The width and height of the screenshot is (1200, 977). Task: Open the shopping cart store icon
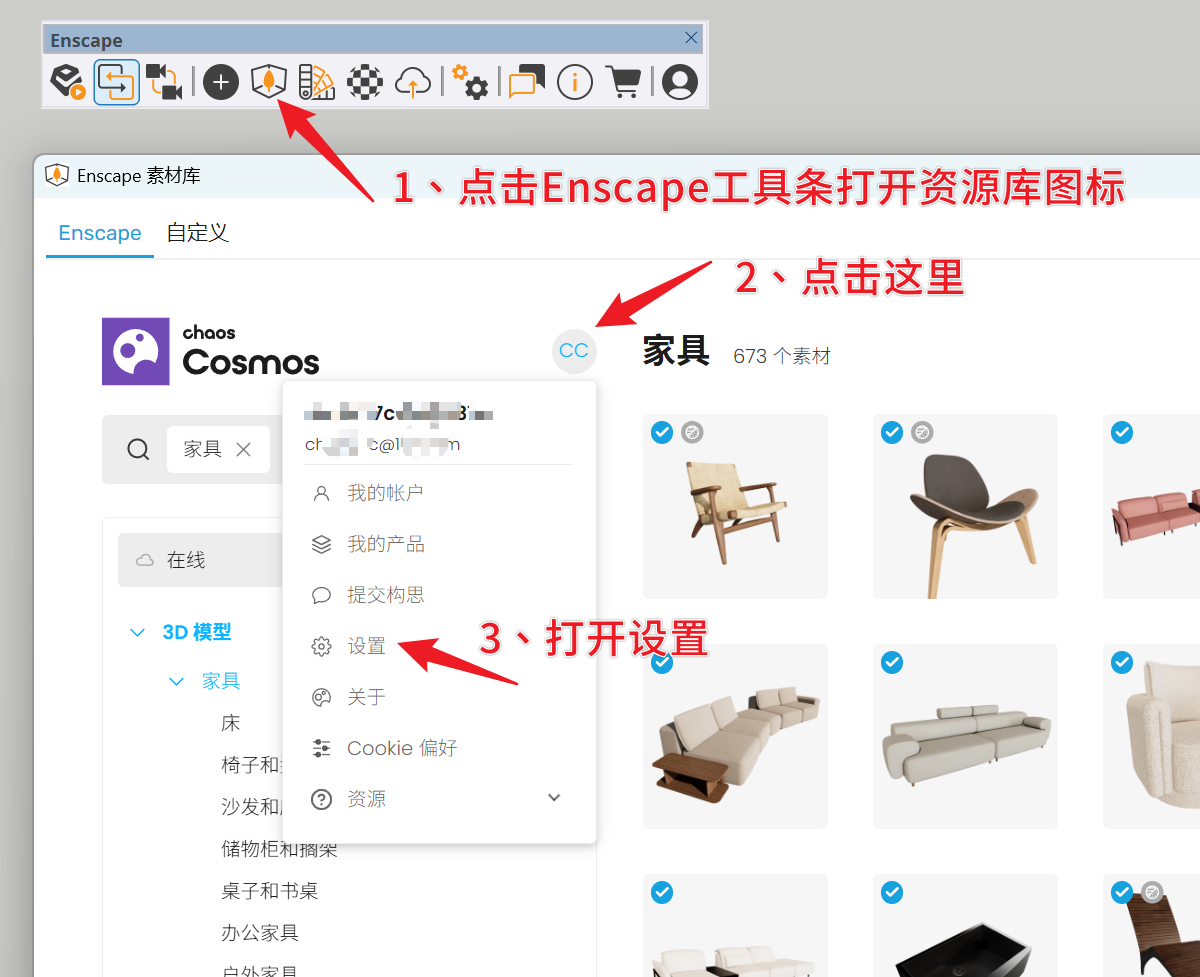coord(623,82)
